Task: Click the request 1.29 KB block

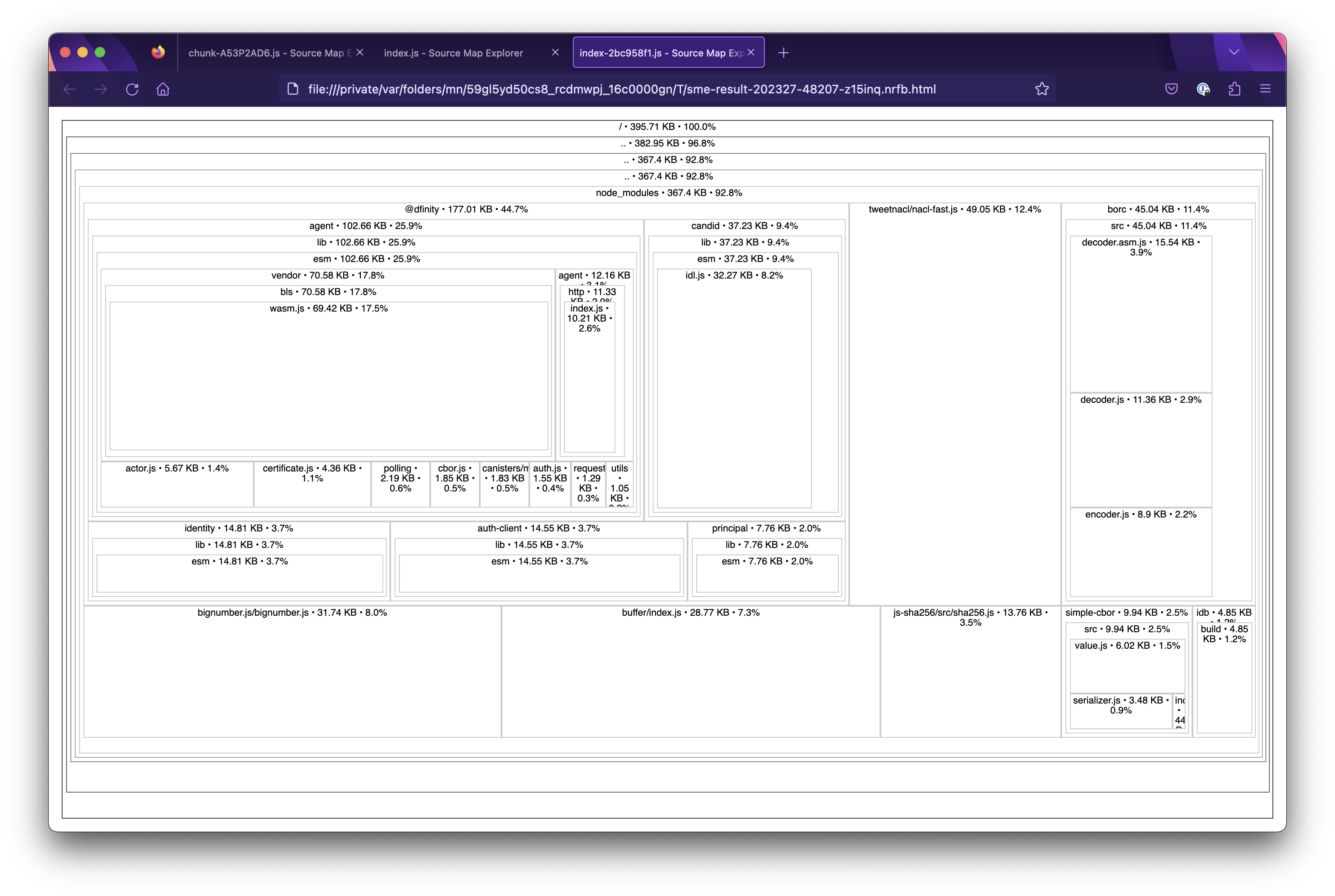Action: pyautogui.click(x=588, y=484)
